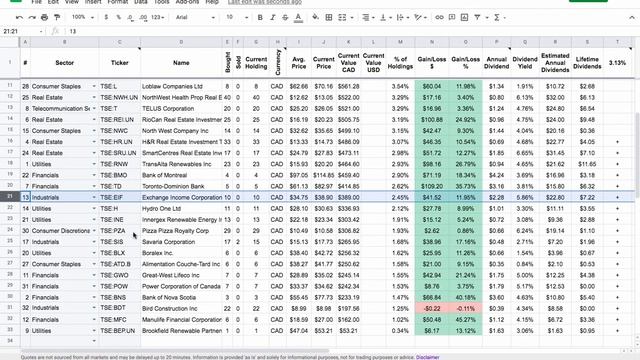Click the Disclaimer link
This screenshot has height=360, width=640.
[x=427, y=357]
